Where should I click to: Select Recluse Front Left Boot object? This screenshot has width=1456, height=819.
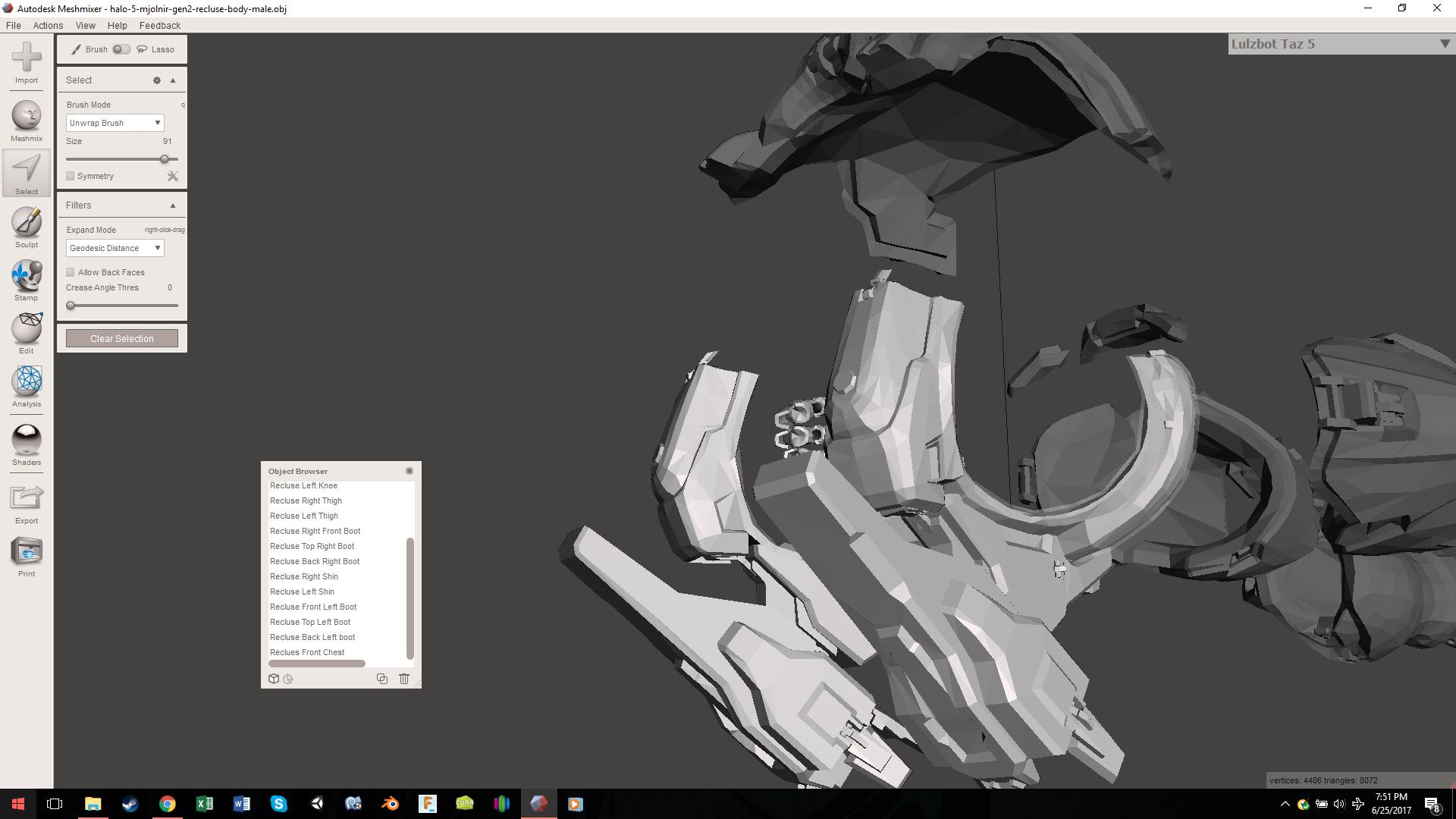pos(313,607)
